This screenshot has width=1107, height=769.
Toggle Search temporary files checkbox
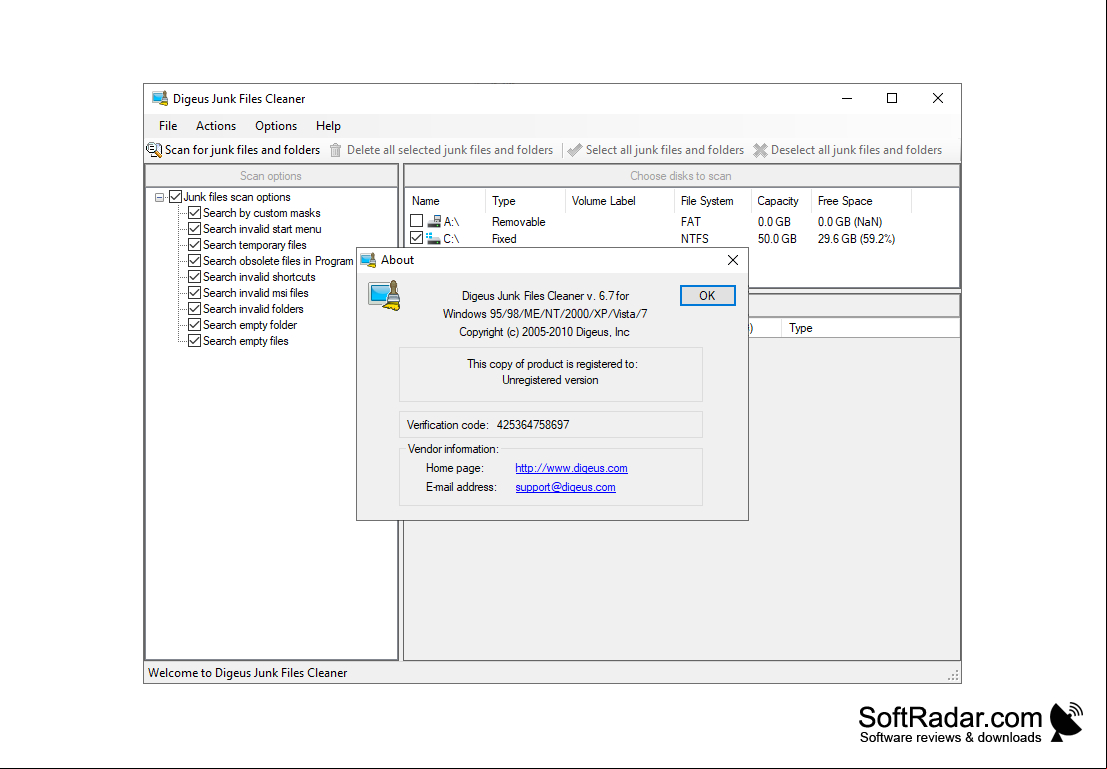coord(195,245)
